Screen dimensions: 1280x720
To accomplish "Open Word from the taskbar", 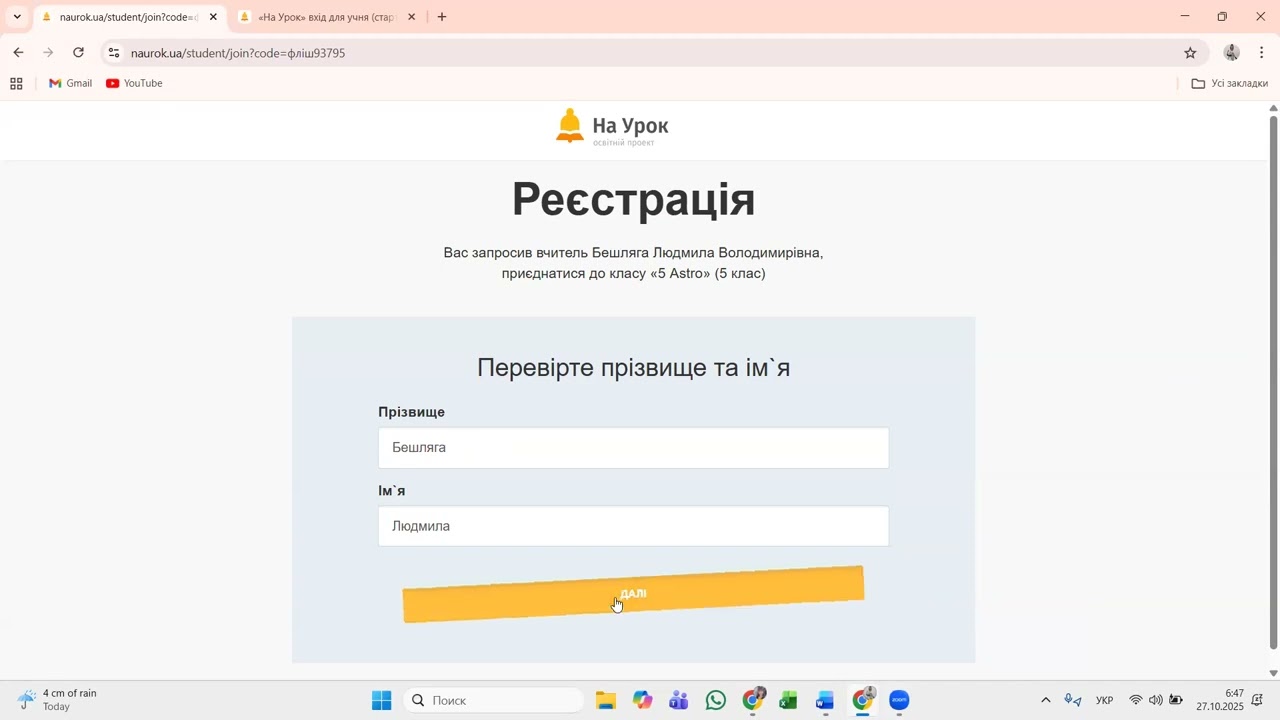I will tap(826, 701).
